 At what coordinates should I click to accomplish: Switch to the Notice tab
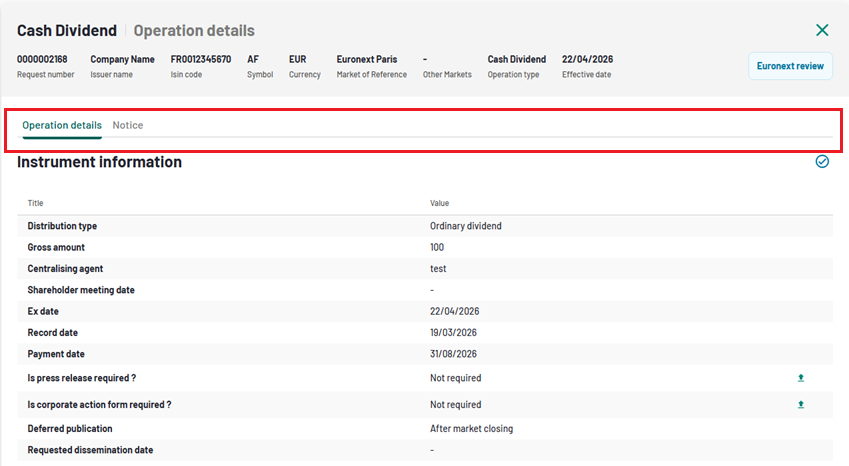128,125
